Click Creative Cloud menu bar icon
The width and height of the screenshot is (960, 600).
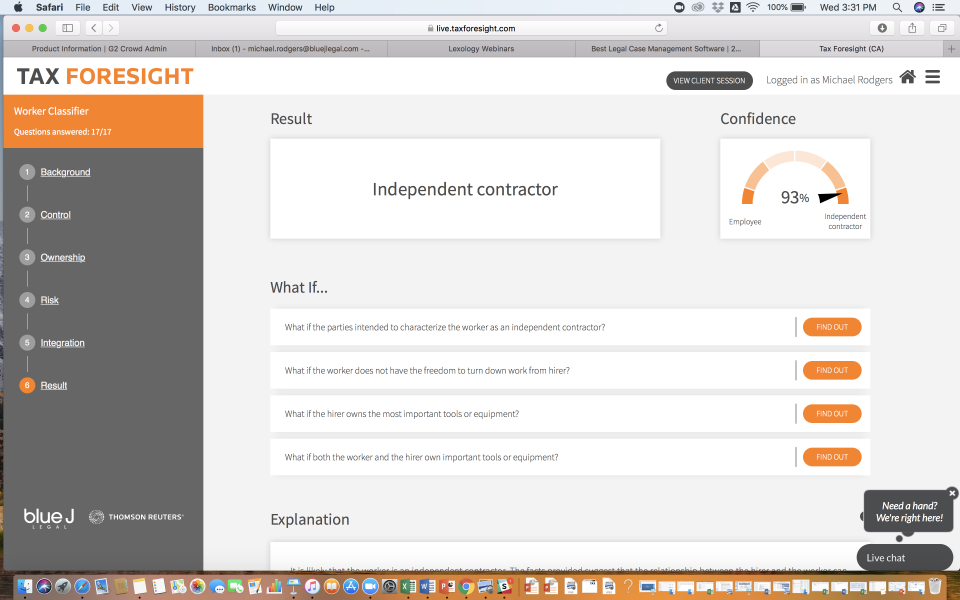click(698, 7)
